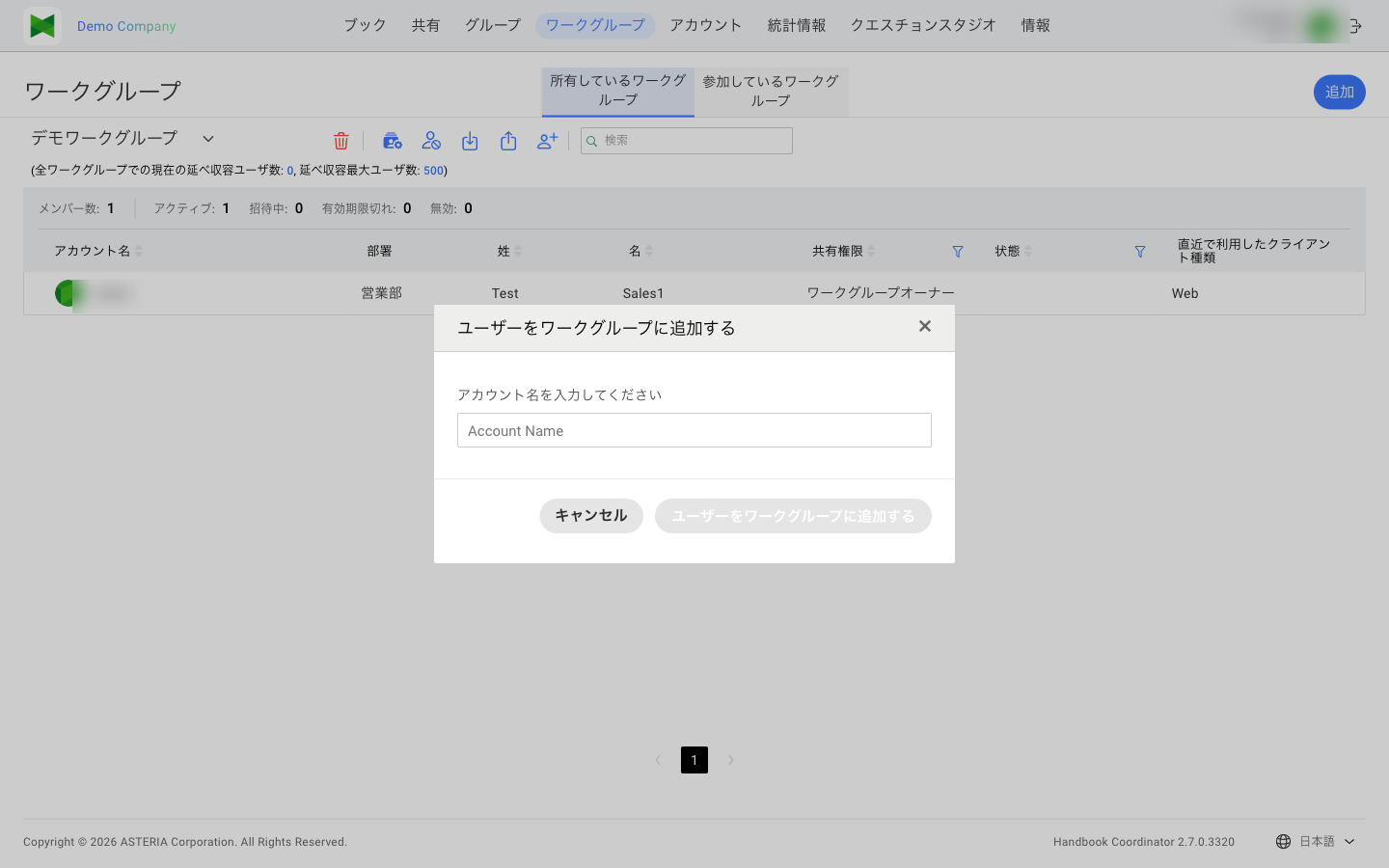This screenshot has height=868, width=1389.
Task: Open the クエスチョンスタジオ menu
Action: coord(923,26)
